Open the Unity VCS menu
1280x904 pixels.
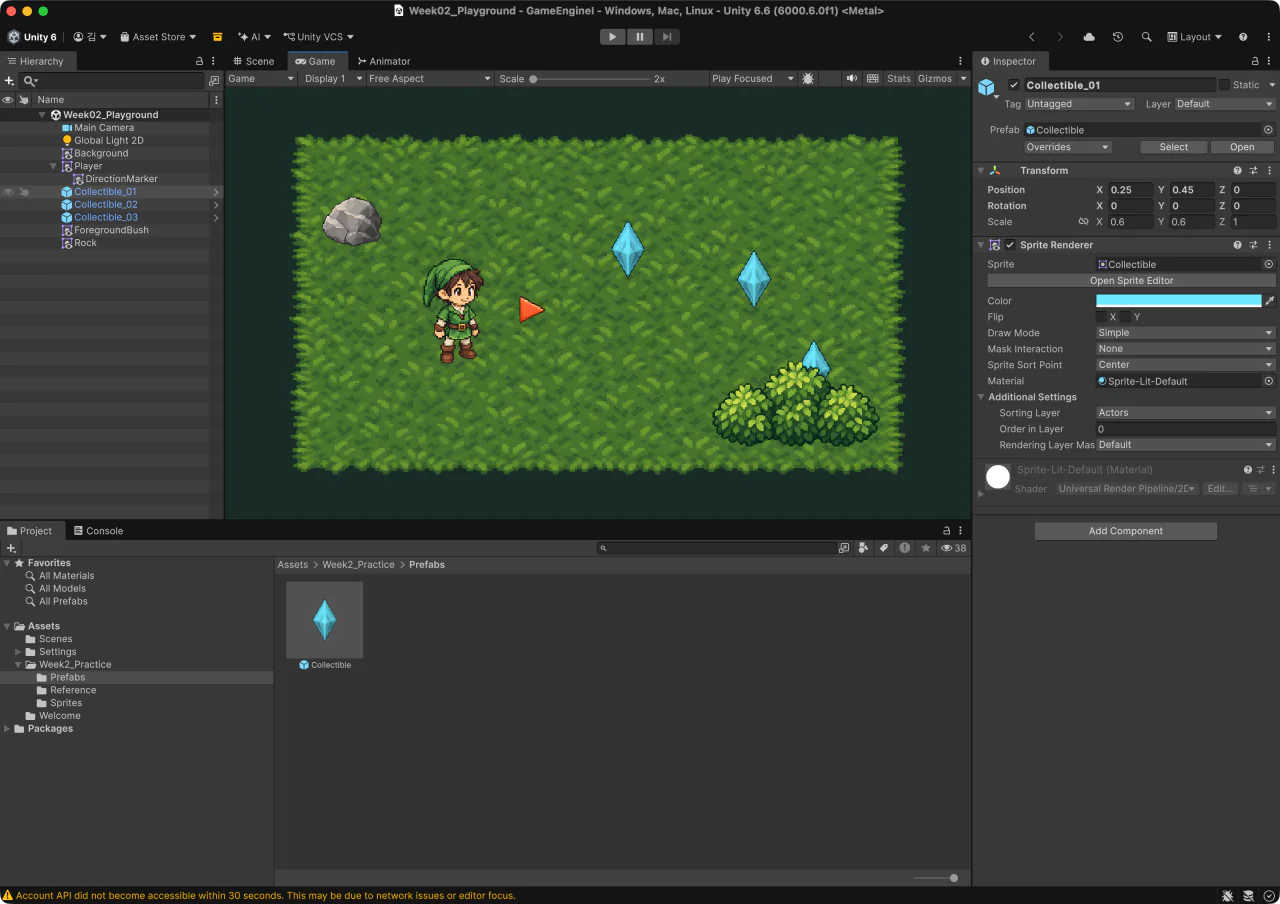pos(319,37)
